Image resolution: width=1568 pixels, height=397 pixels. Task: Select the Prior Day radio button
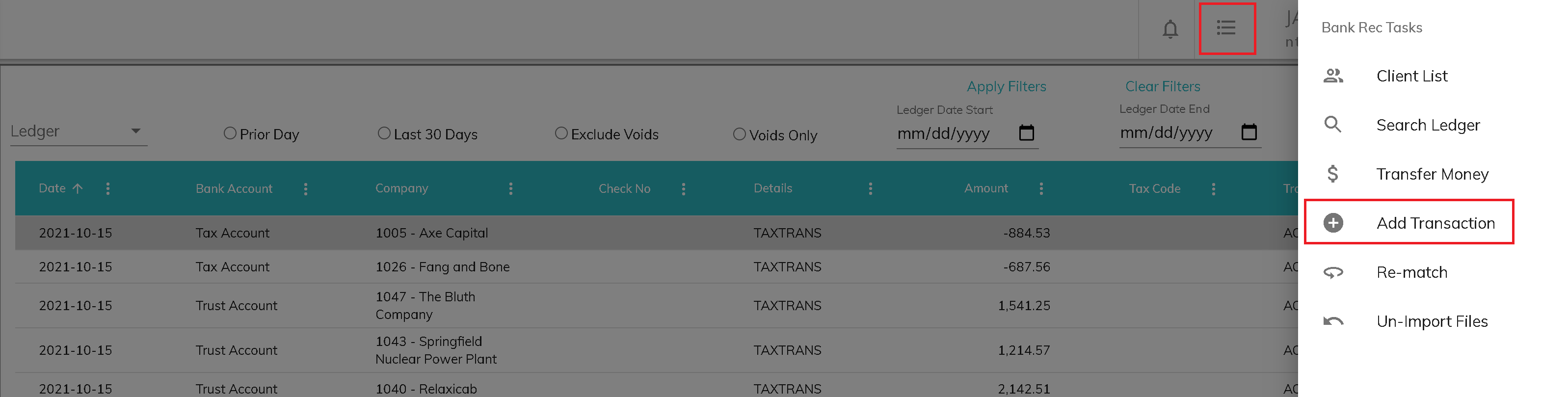(x=230, y=133)
